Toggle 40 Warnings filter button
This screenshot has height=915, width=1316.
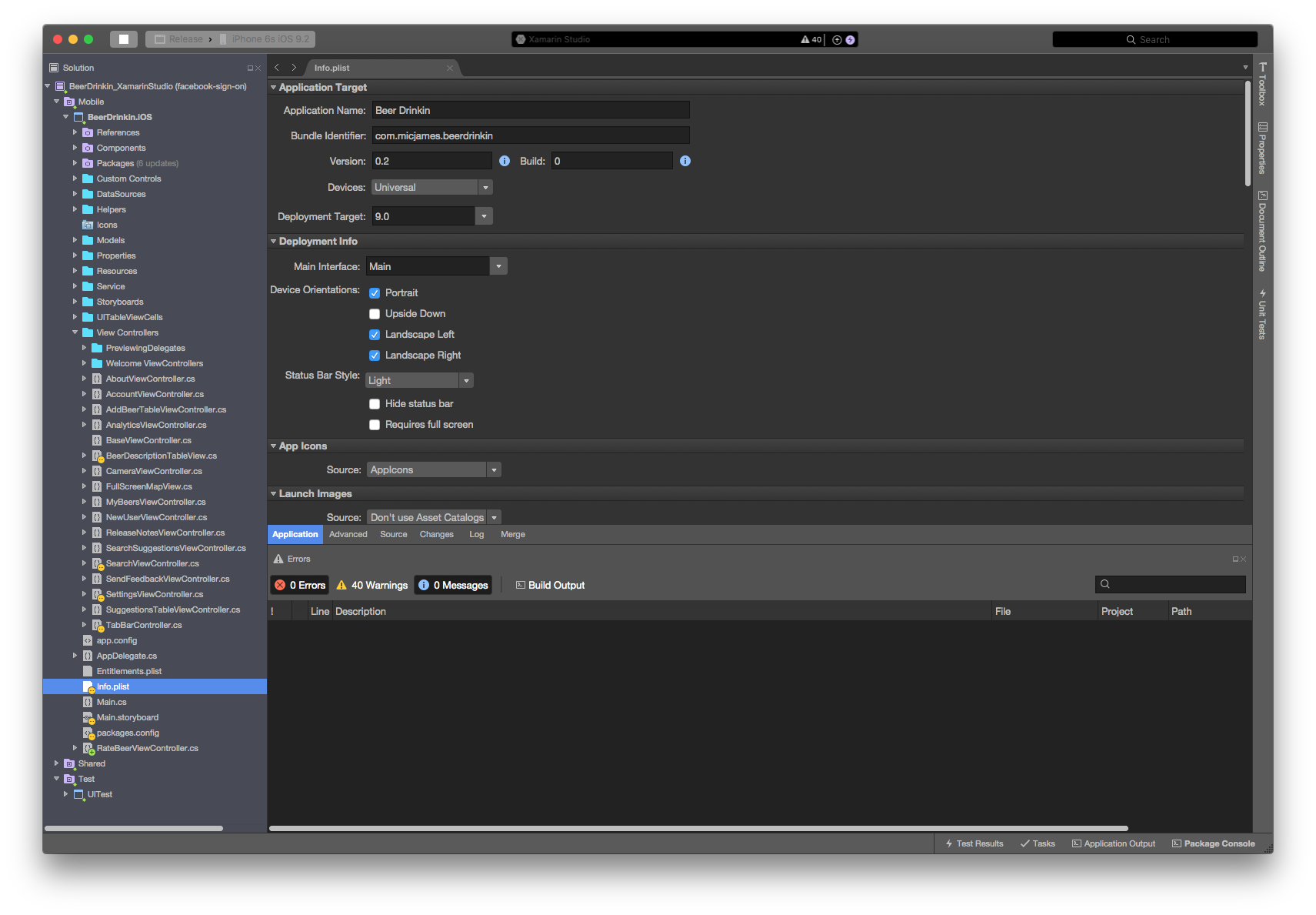[x=372, y=585]
